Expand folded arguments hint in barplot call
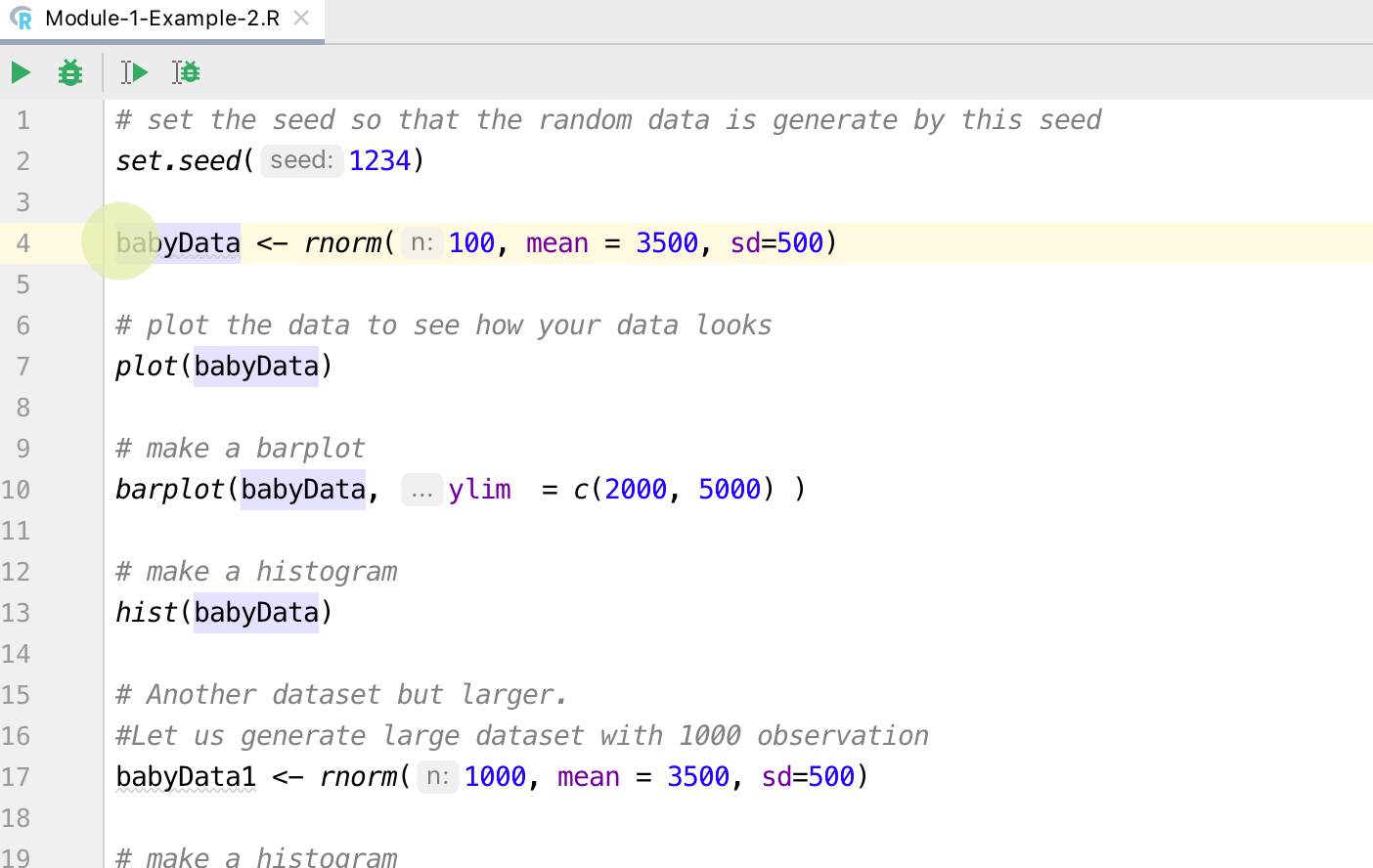Image resolution: width=1373 pixels, height=868 pixels. pos(421,490)
